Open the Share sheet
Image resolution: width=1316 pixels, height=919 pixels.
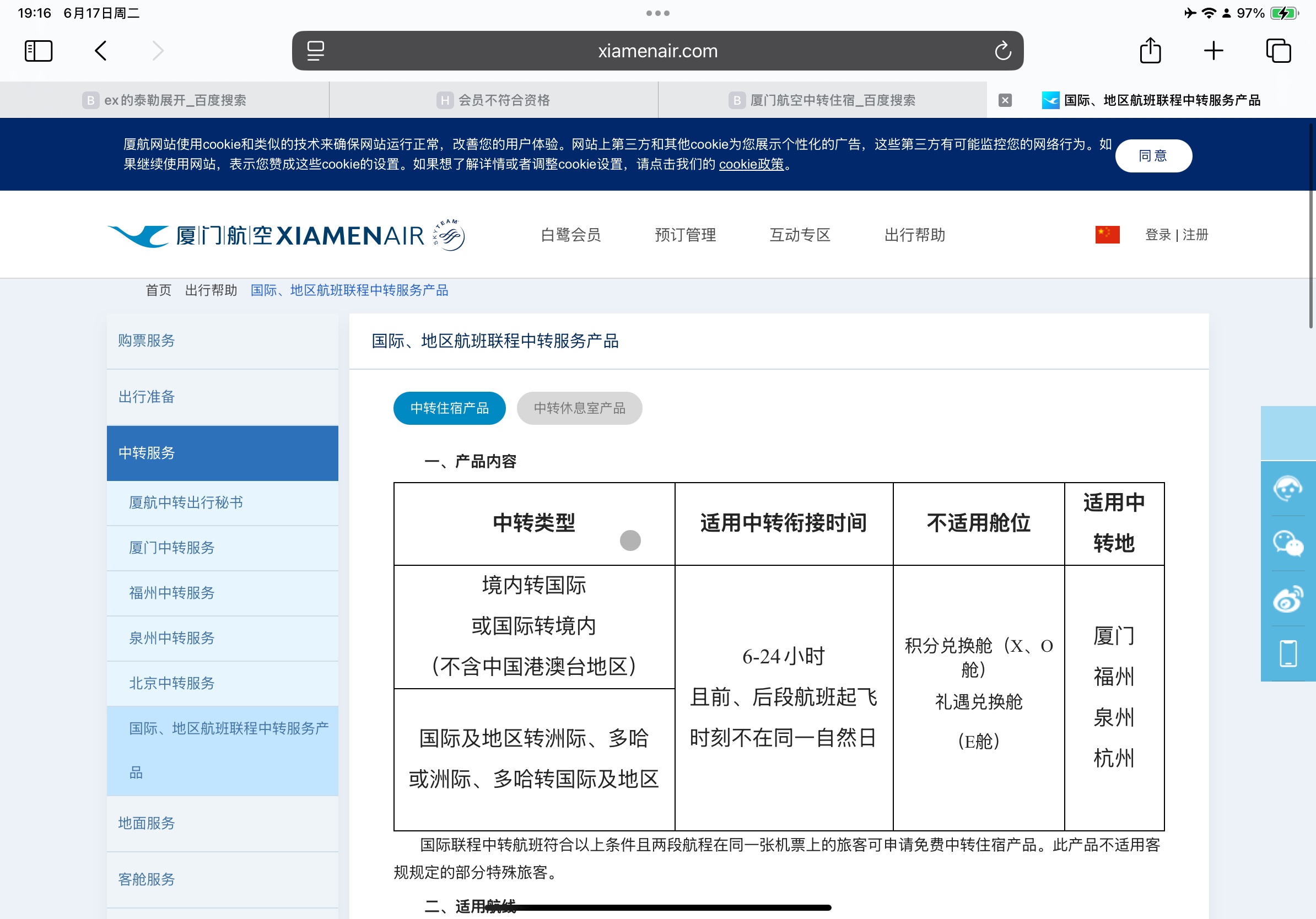pyautogui.click(x=1150, y=51)
